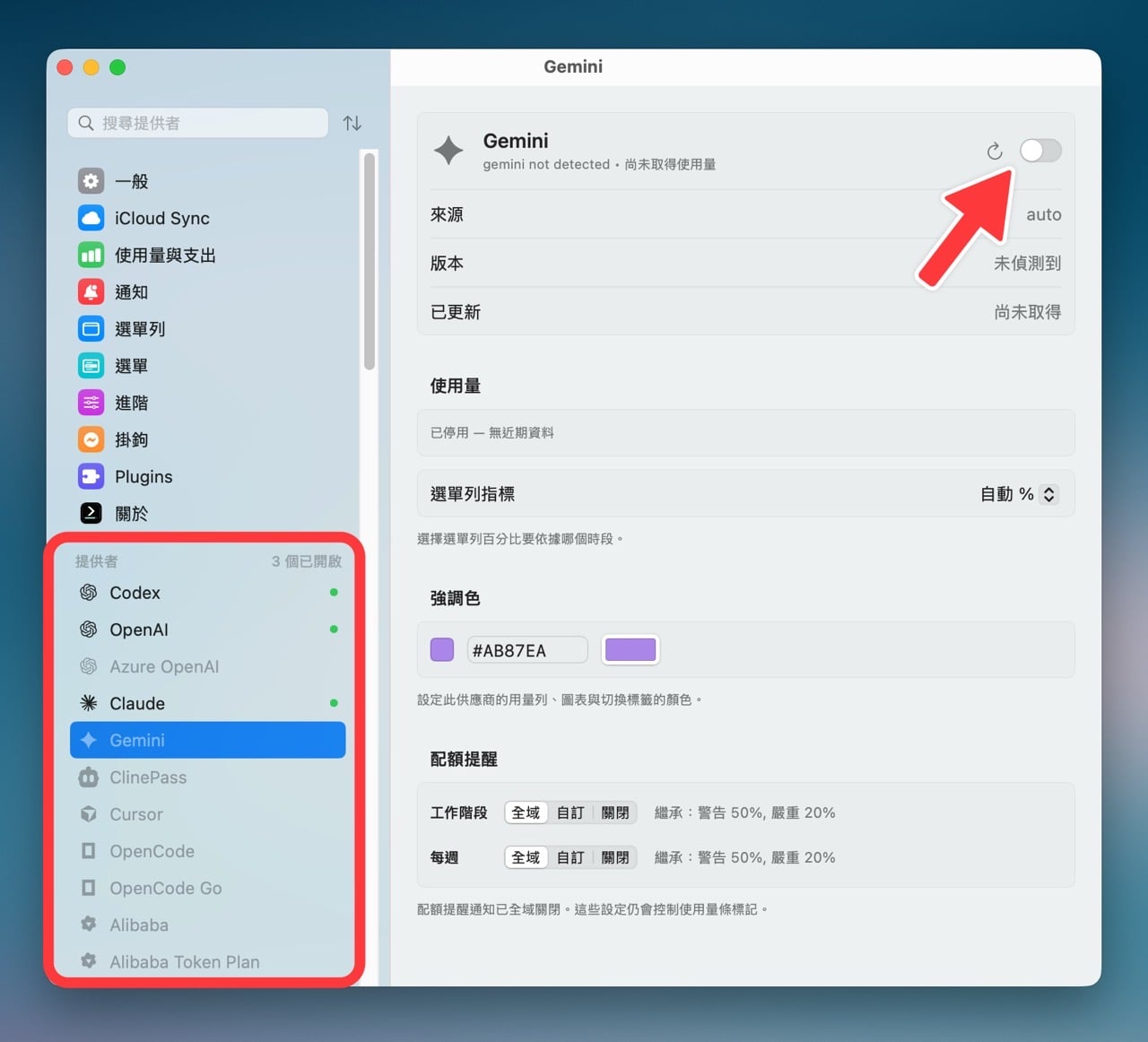Select 全域 in the 每週 row
The image size is (1148, 1042).
click(526, 857)
